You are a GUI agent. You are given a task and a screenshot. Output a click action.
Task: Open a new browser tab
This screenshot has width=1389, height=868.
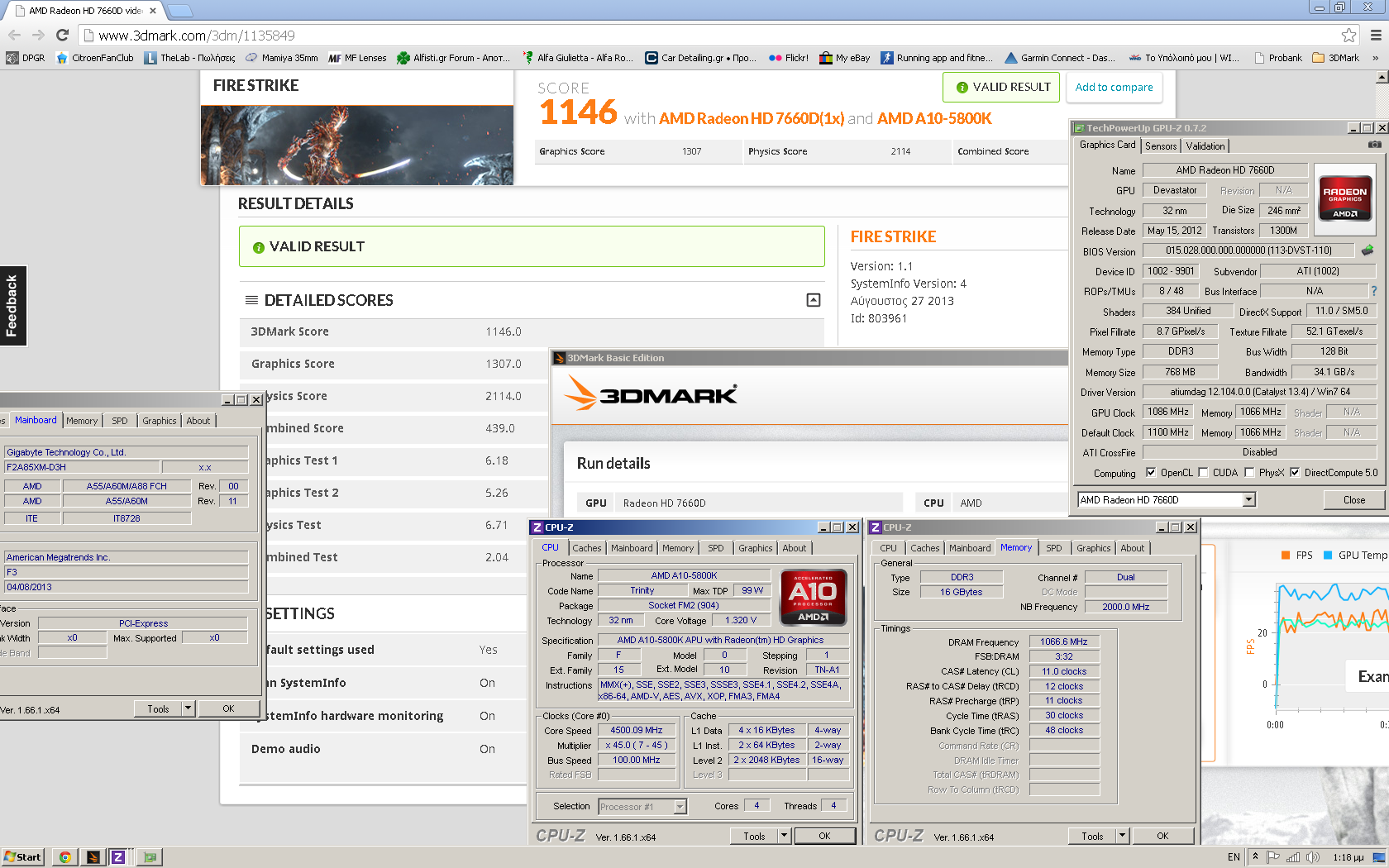click(x=179, y=11)
